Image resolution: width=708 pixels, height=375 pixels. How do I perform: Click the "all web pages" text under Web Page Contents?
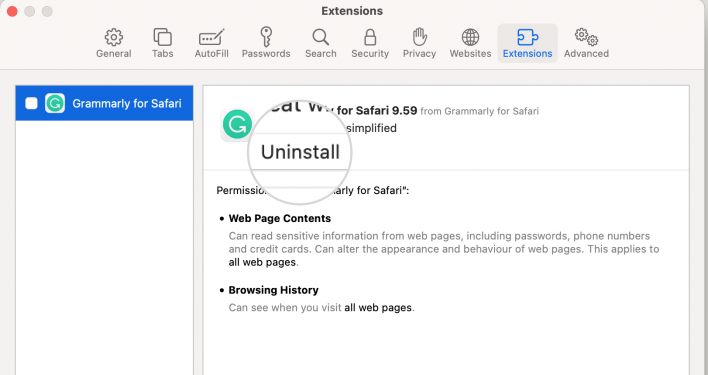coord(262,262)
